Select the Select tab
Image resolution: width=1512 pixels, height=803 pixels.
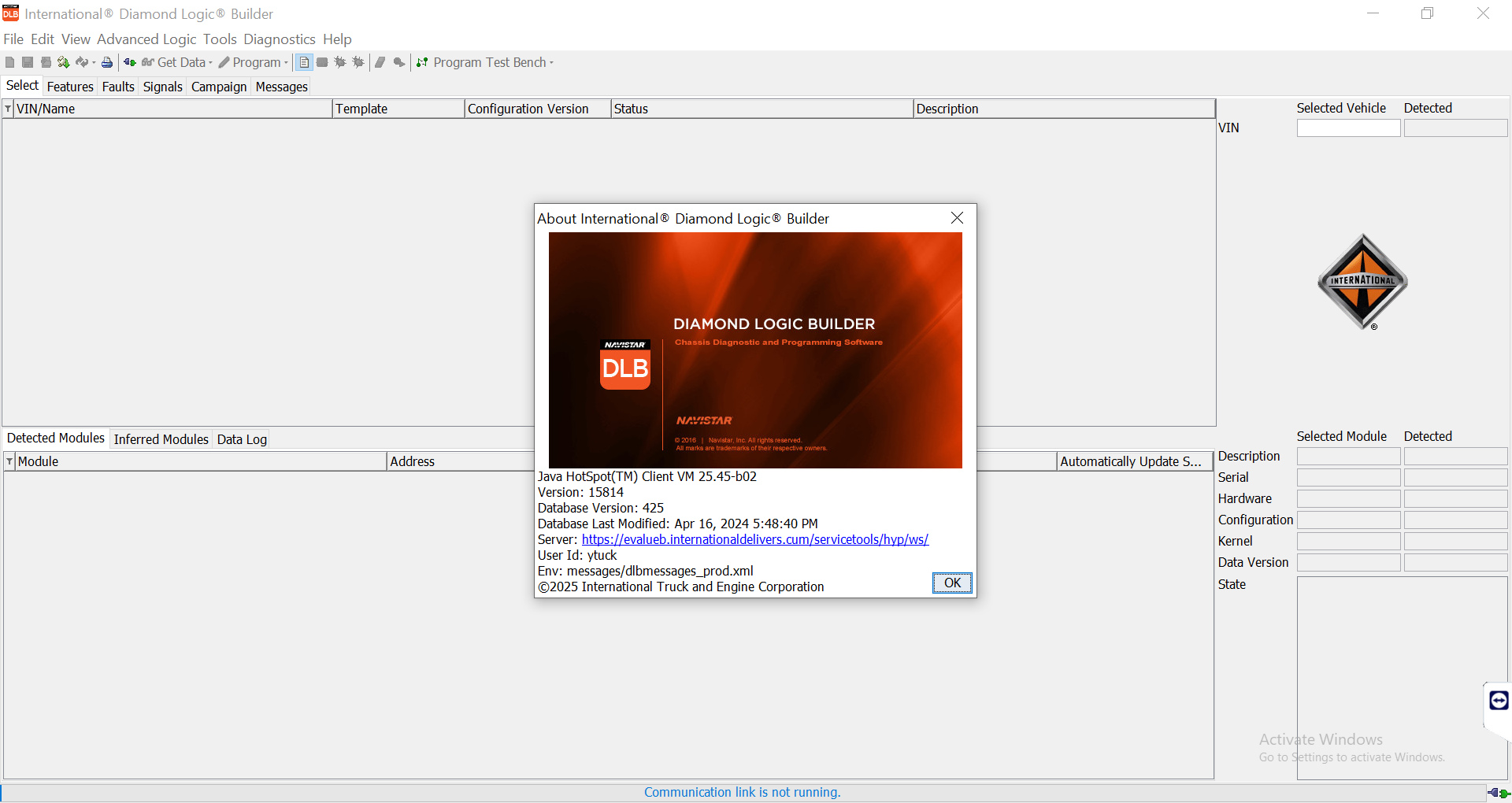pyautogui.click(x=22, y=86)
